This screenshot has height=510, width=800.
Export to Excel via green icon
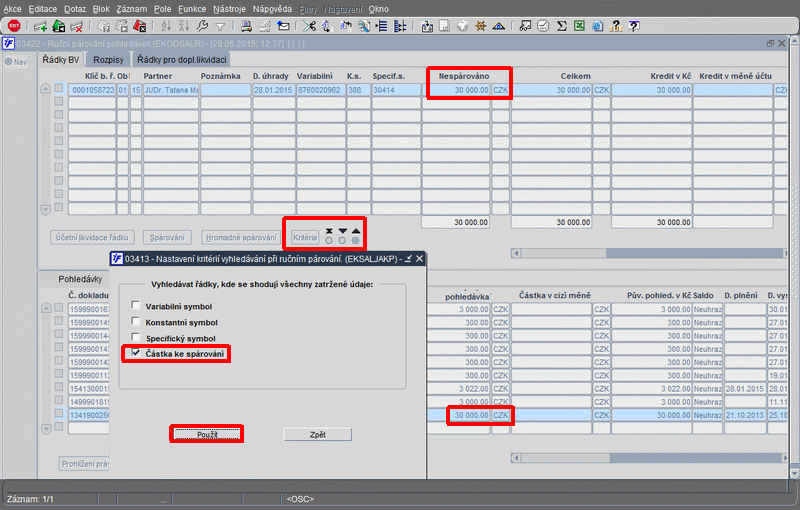pyautogui.click(x=579, y=26)
